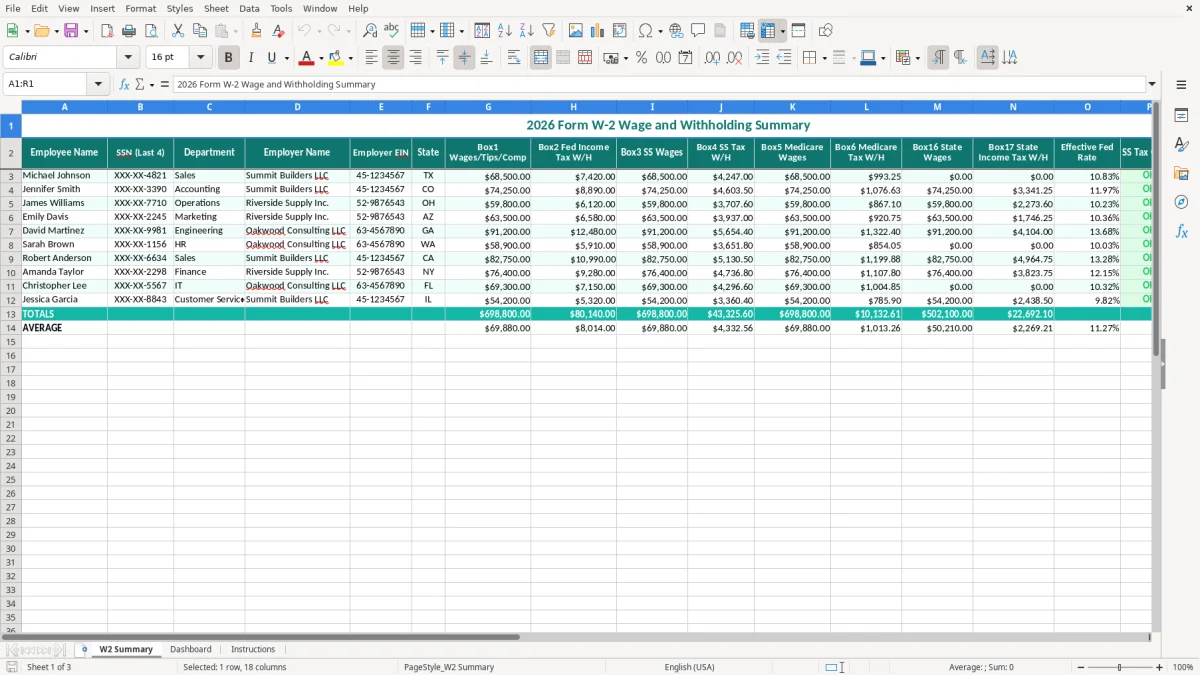Click Increase Indent icon
Viewport: 1200px width, 675px height.
coord(762,58)
